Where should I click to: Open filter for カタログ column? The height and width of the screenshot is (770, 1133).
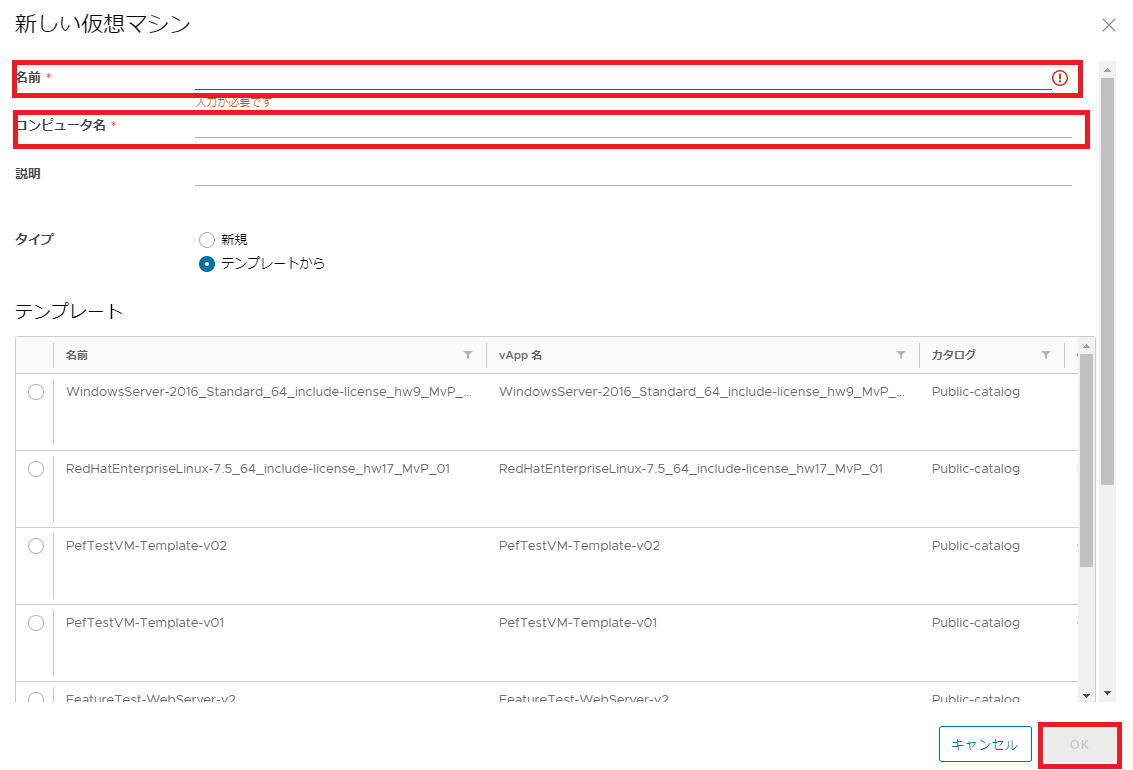[1046, 355]
